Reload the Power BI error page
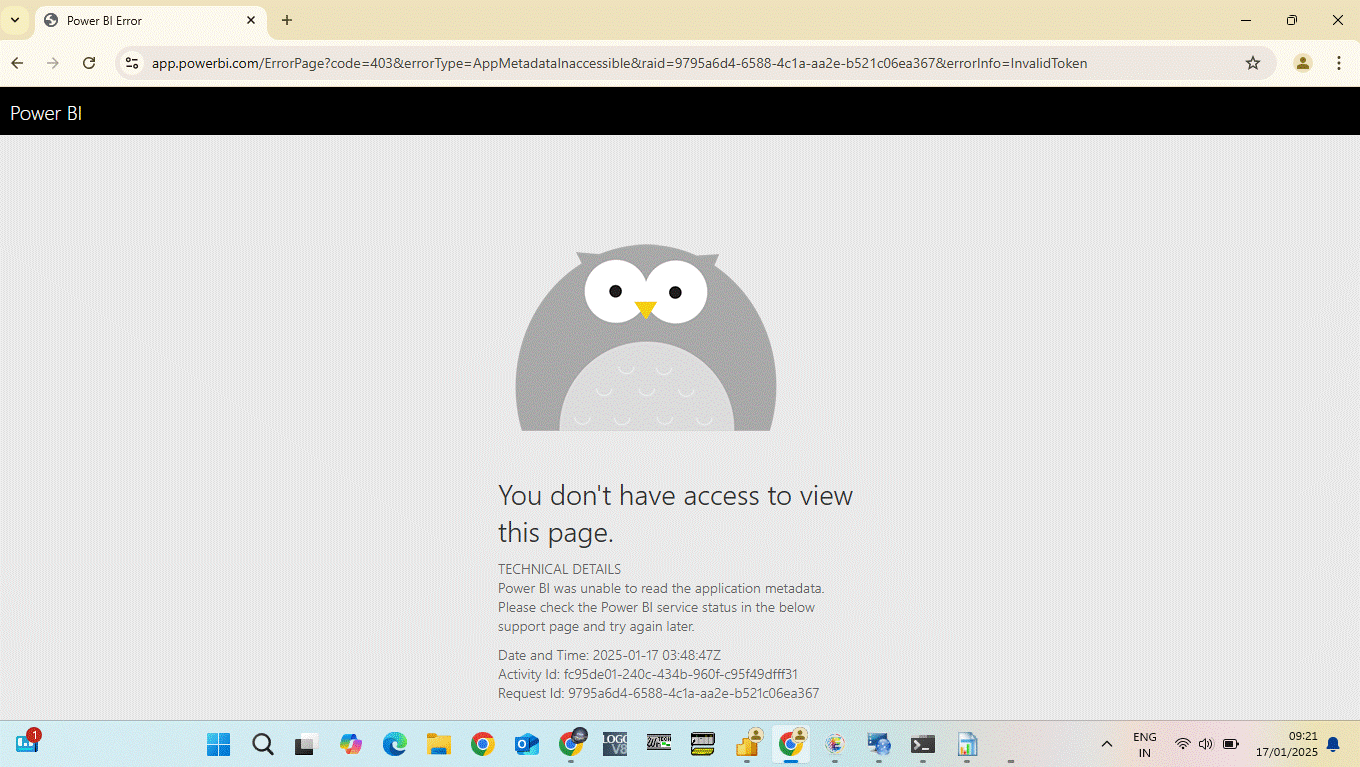This screenshot has height=767, width=1360. 89,63
